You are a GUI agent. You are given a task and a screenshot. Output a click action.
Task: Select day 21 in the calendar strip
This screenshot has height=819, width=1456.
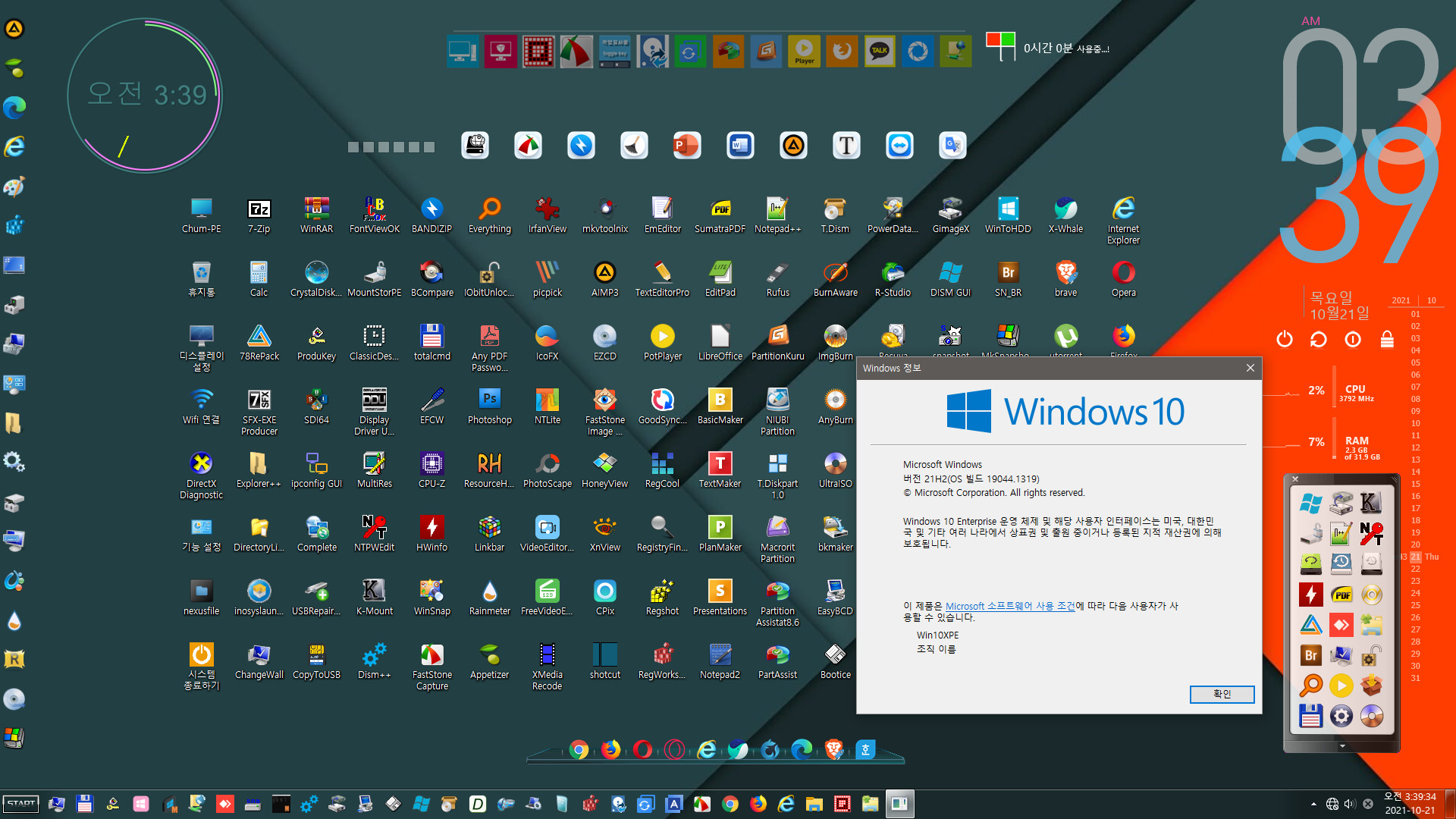tap(1415, 557)
